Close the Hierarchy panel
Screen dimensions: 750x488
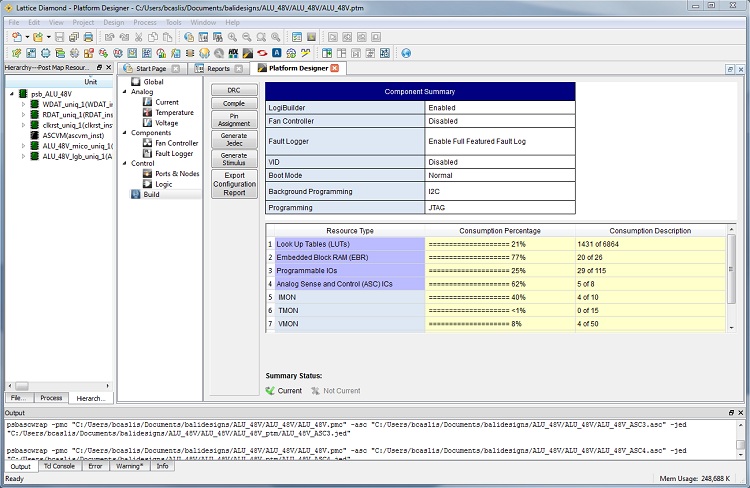[x=110, y=67]
